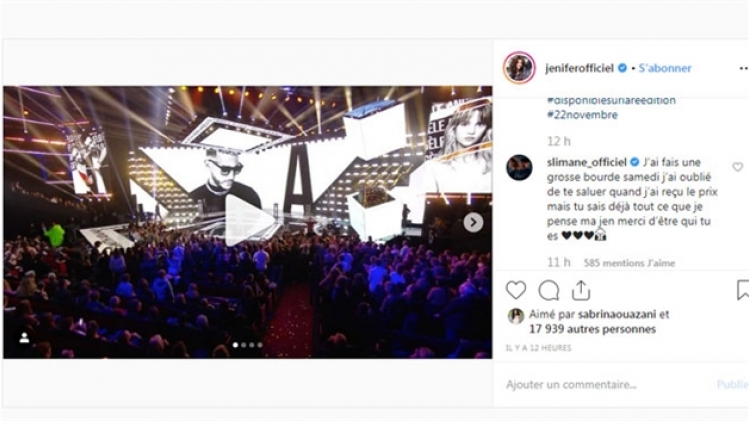View 585 mentions J'aime on the comment
The width and height of the screenshot is (749, 421).
[629, 263]
